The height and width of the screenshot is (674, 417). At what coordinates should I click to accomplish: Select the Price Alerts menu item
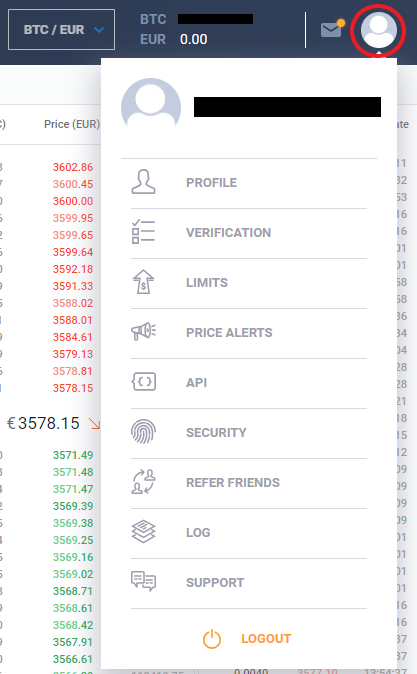click(229, 333)
